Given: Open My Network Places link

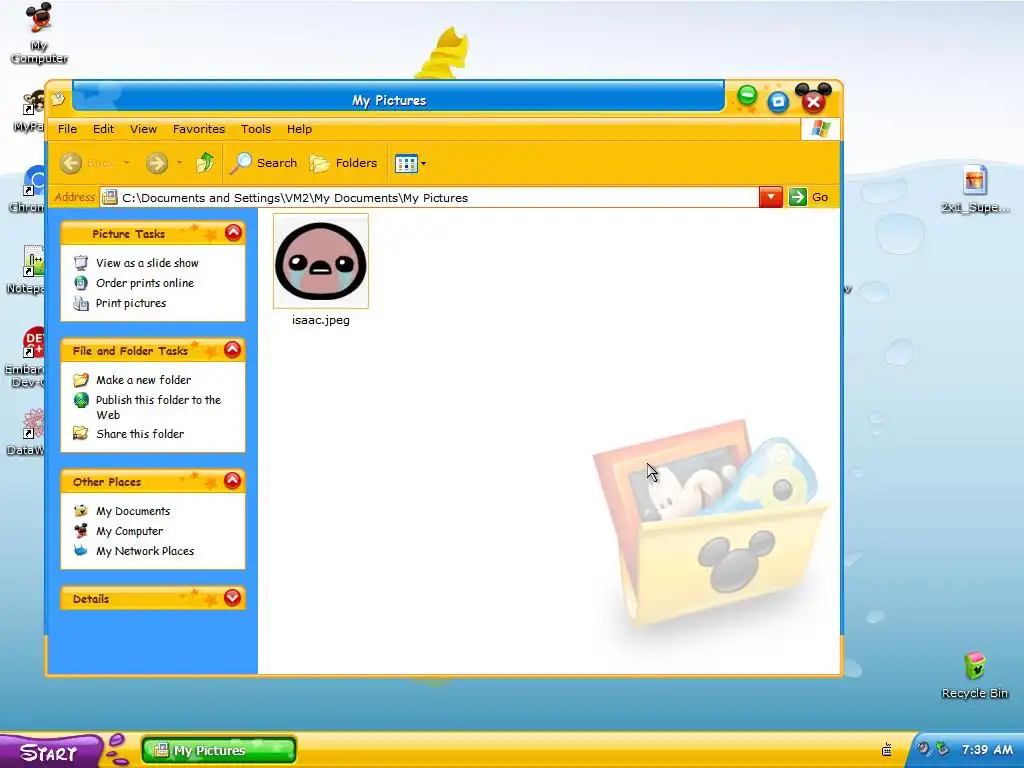Looking at the screenshot, I should coord(145,551).
